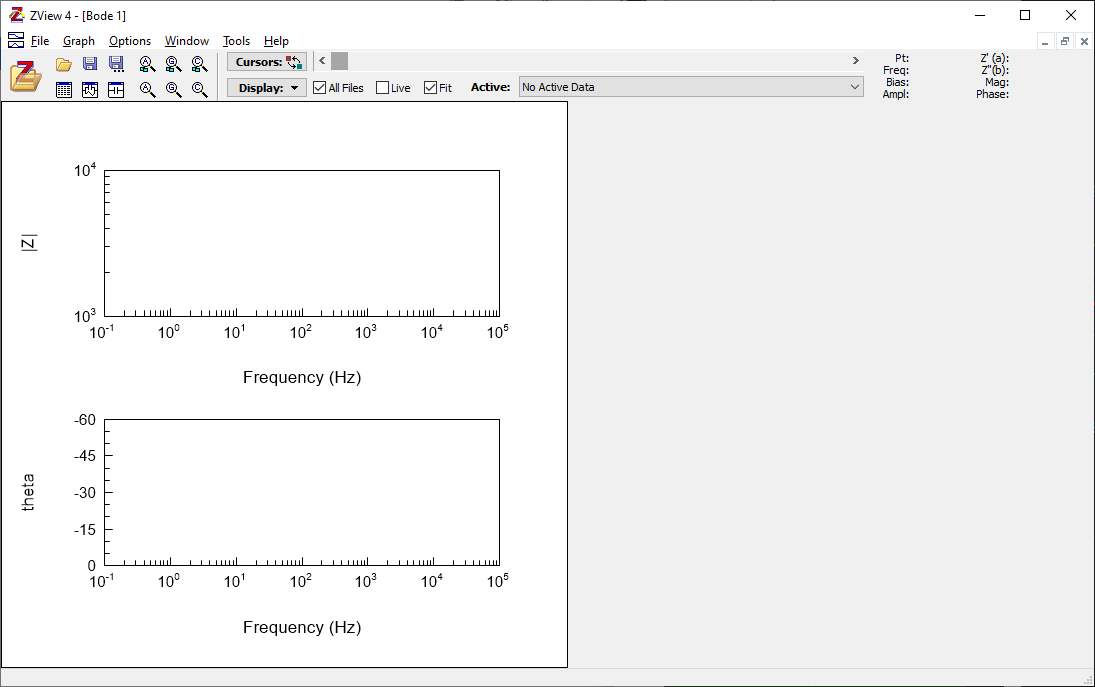Click the Z' (a): readout label

pyautogui.click(x=994, y=59)
